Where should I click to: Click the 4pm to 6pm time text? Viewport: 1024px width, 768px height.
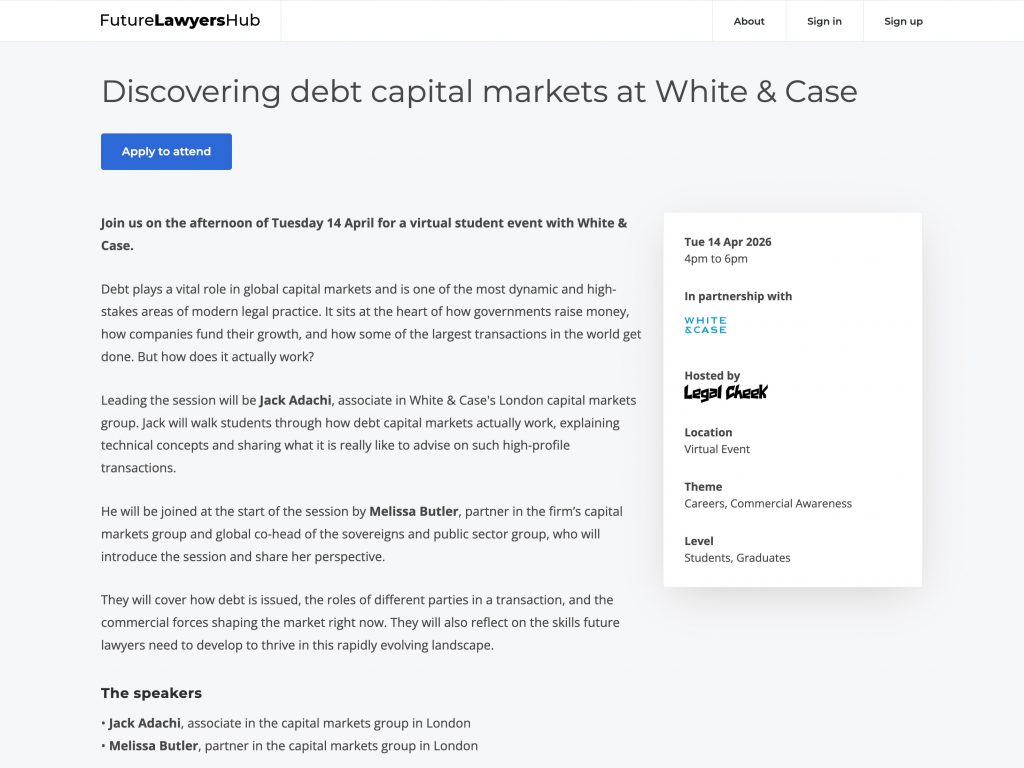click(716, 259)
